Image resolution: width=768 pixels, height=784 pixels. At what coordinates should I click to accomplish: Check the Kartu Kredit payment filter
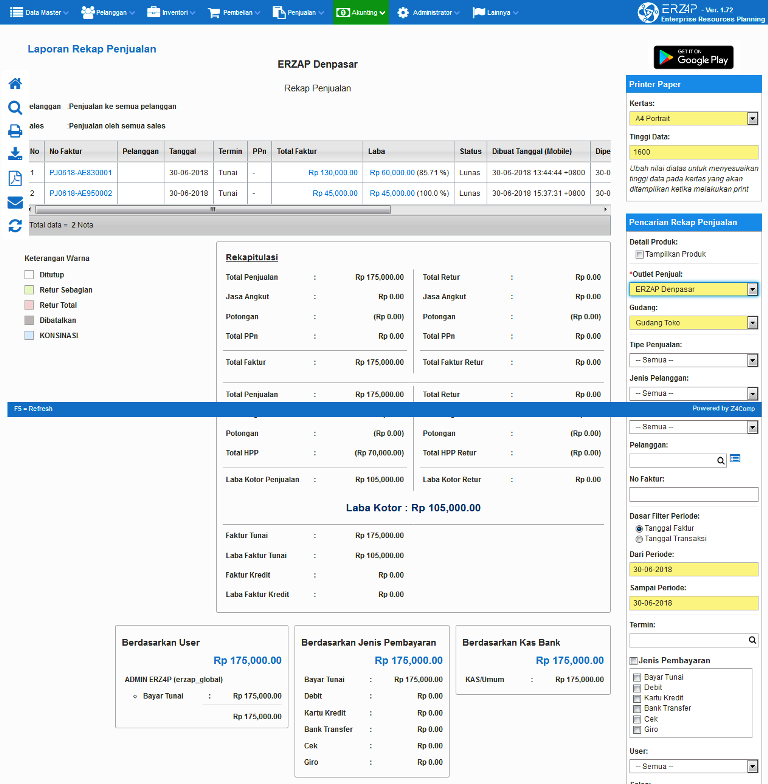[636, 698]
